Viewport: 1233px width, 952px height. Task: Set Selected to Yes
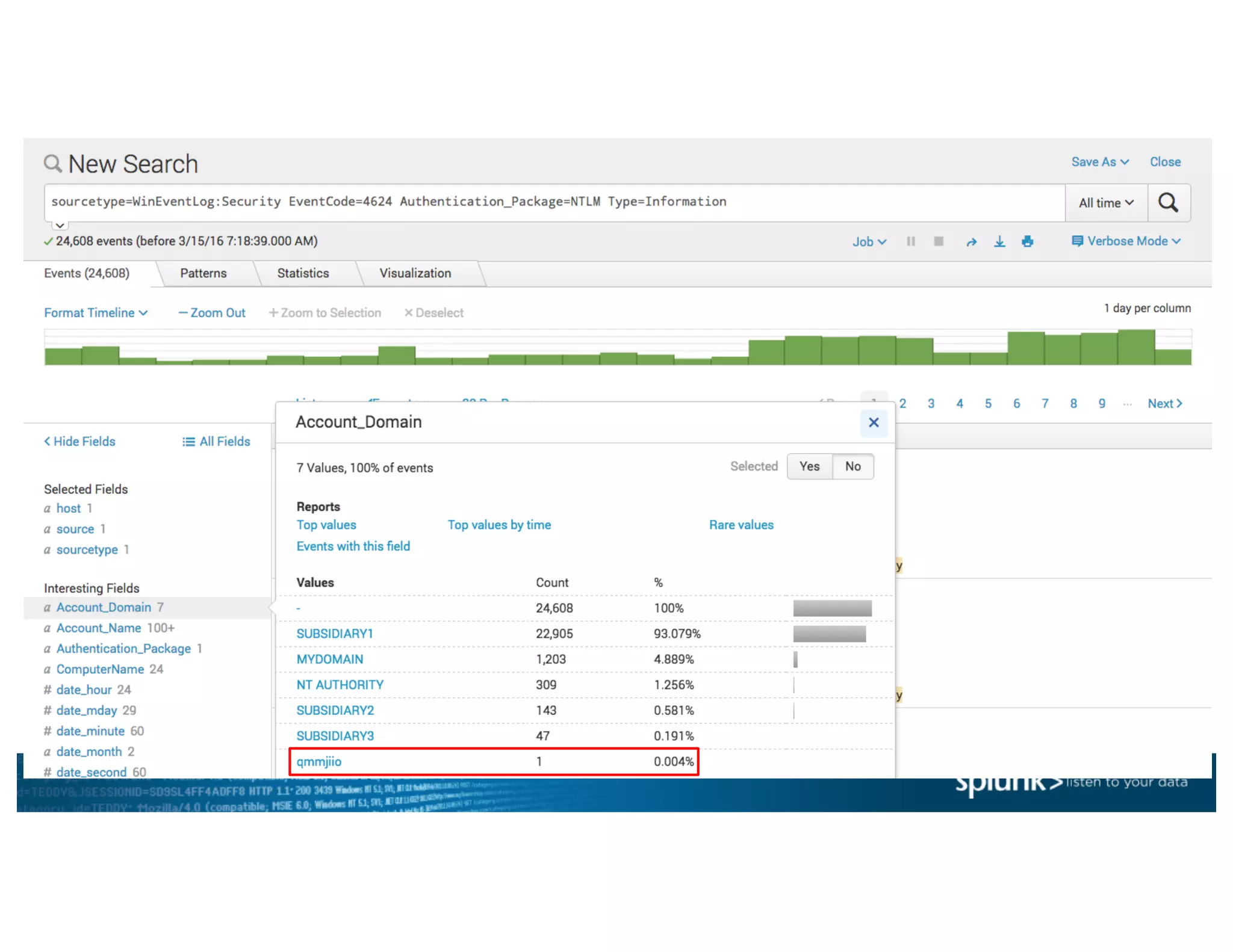point(809,466)
